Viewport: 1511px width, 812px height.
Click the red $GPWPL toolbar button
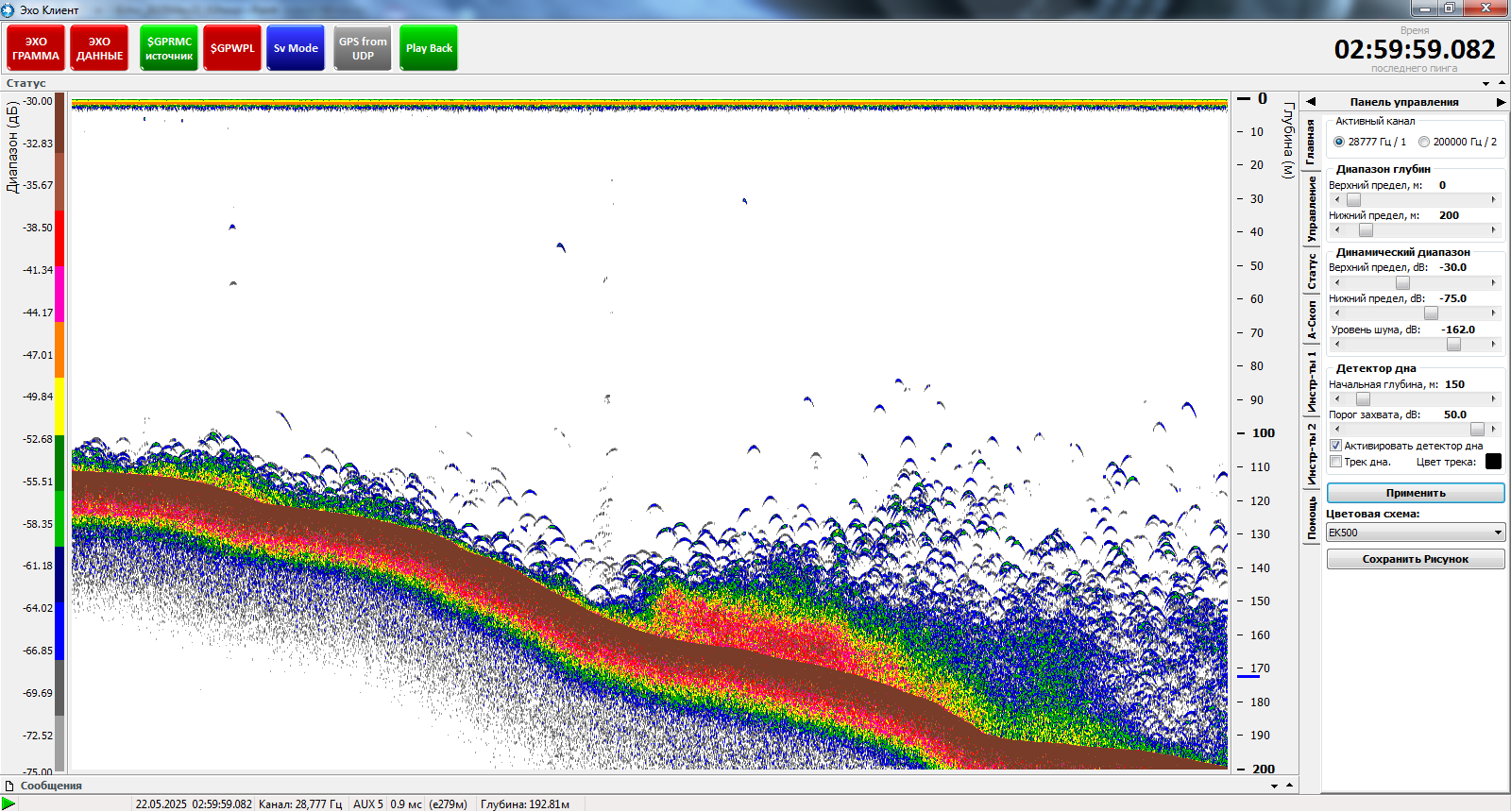(232, 48)
